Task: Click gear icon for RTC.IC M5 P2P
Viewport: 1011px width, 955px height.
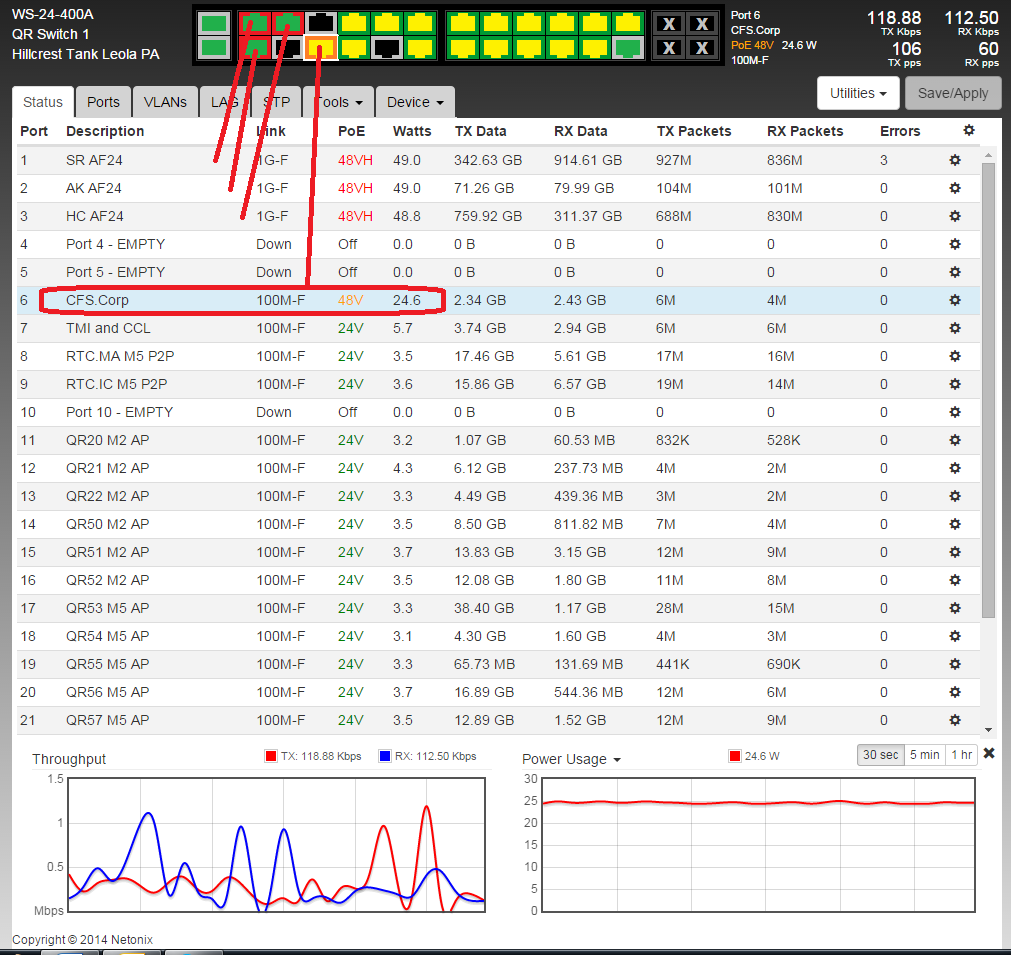Action: click(x=955, y=384)
